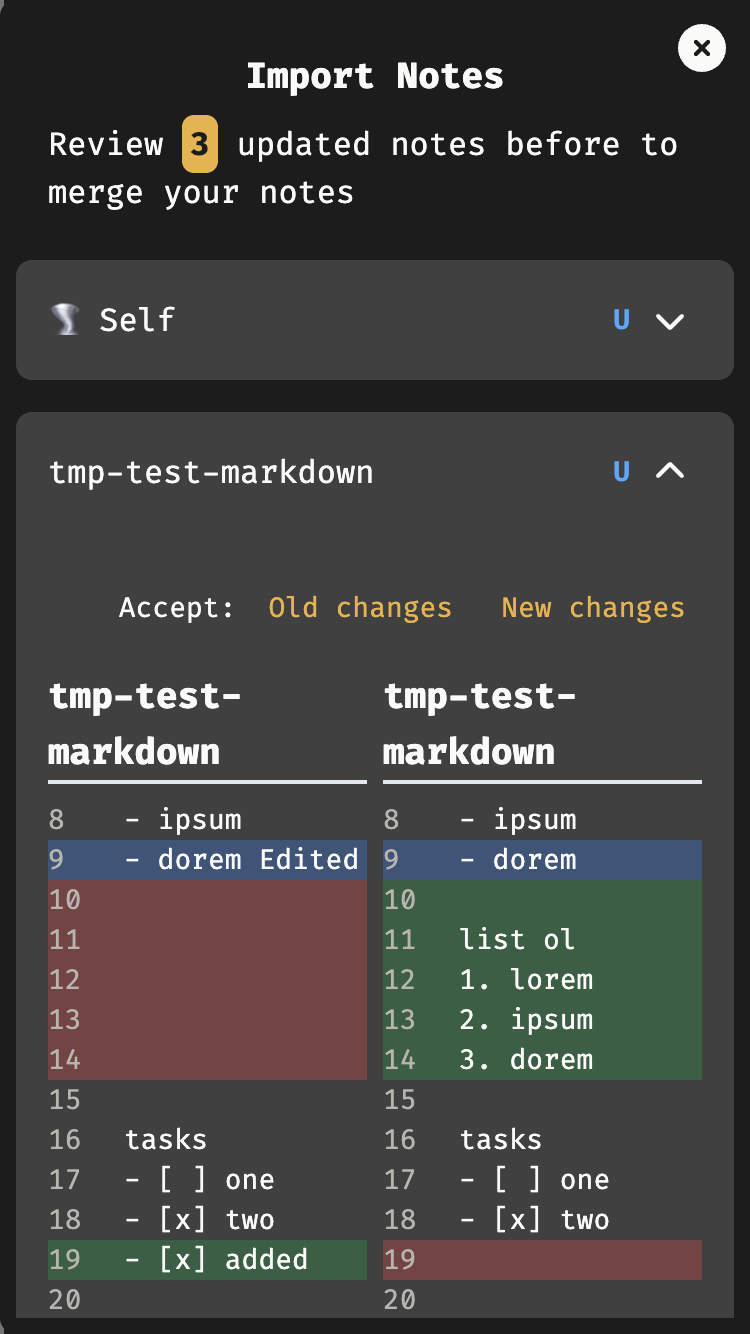Click the red removed lines block

[207, 979]
